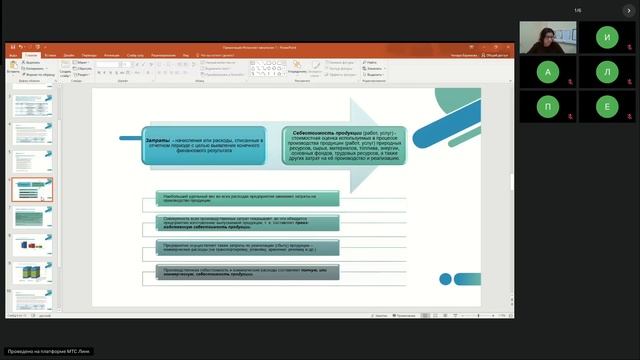
Task: Open Quick Styles (Экспресс-стили) gallery
Action: click(x=316, y=68)
